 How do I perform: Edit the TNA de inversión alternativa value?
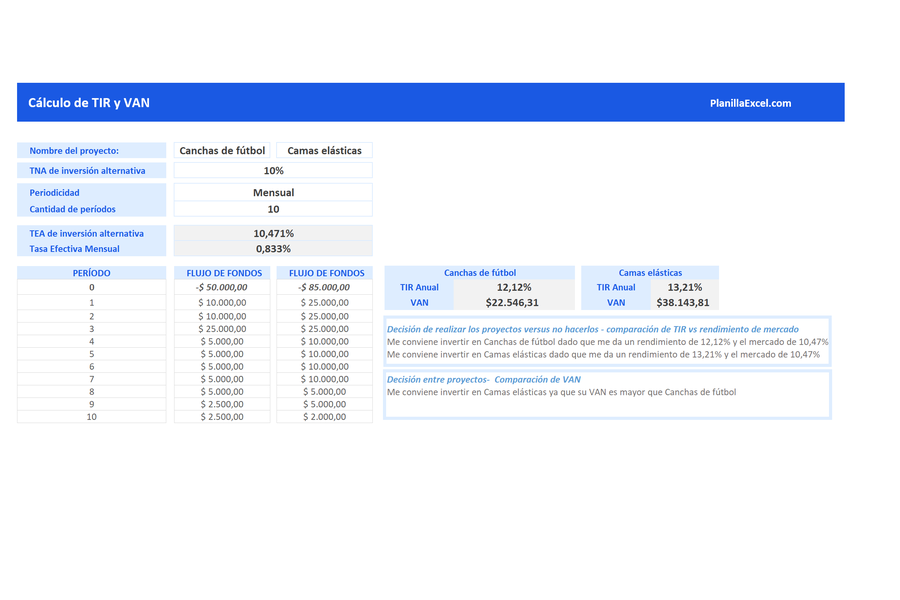pyautogui.click(x=272, y=170)
